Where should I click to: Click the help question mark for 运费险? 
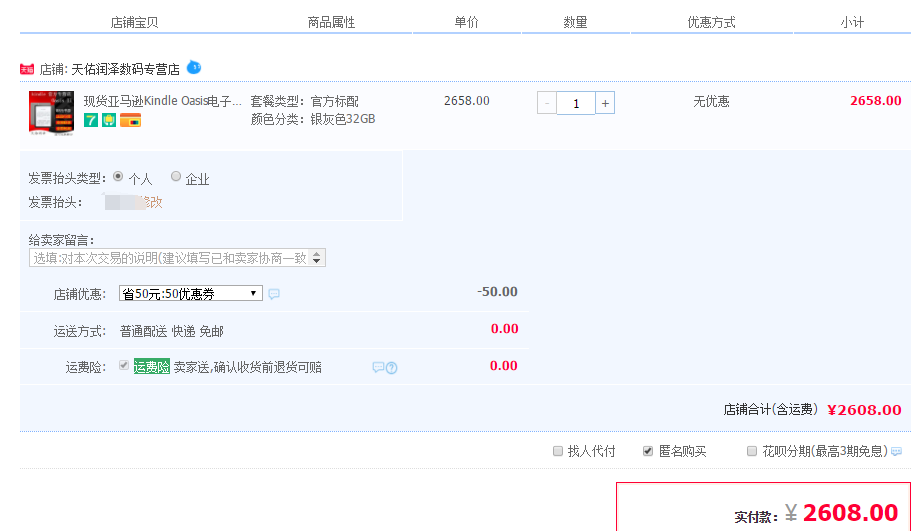point(391,368)
